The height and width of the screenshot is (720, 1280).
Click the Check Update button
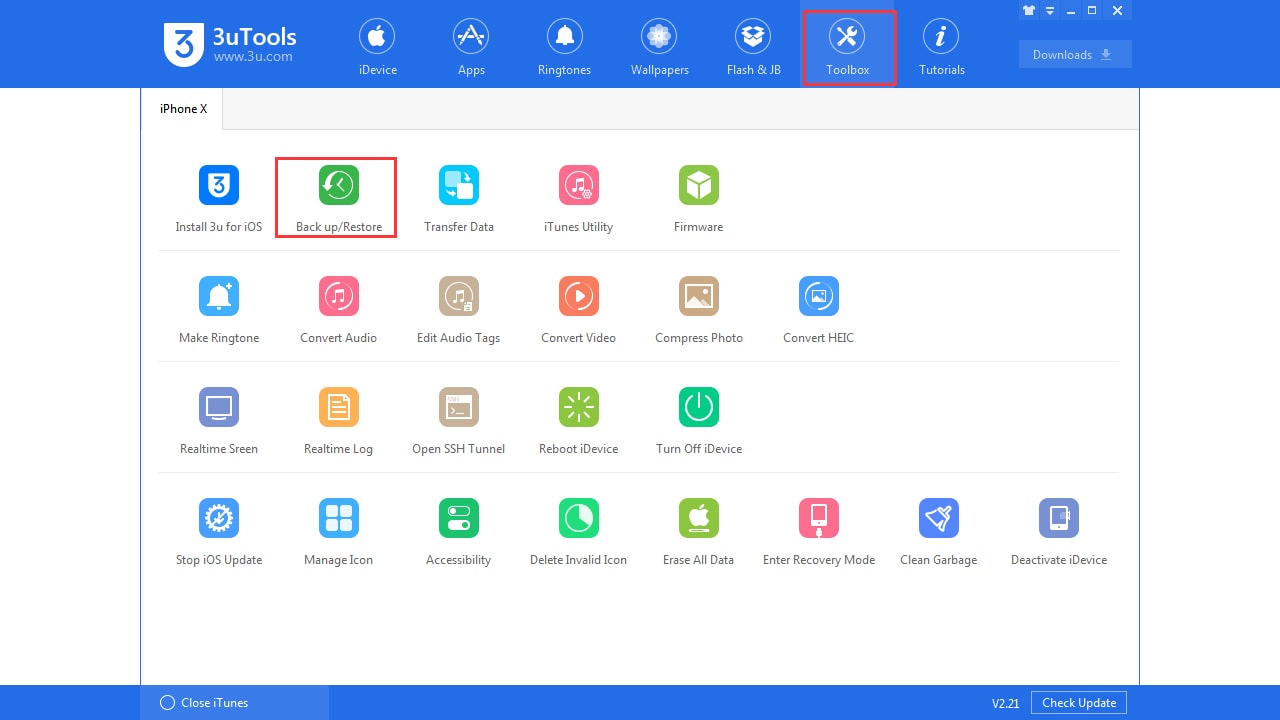coord(1079,703)
